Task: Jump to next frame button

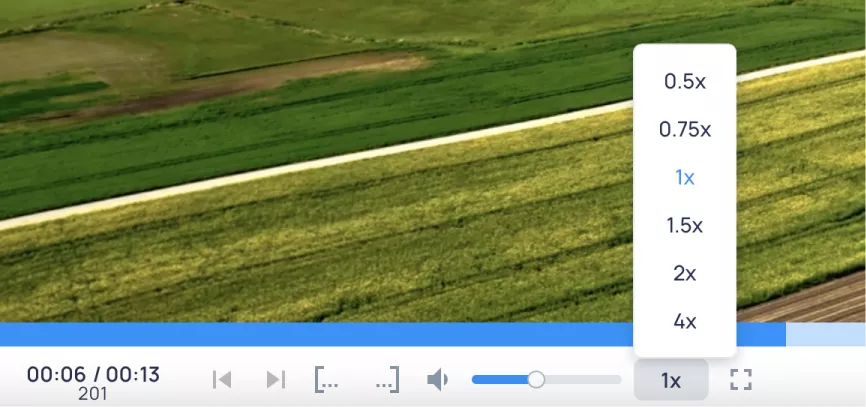Action: coord(275,379)
